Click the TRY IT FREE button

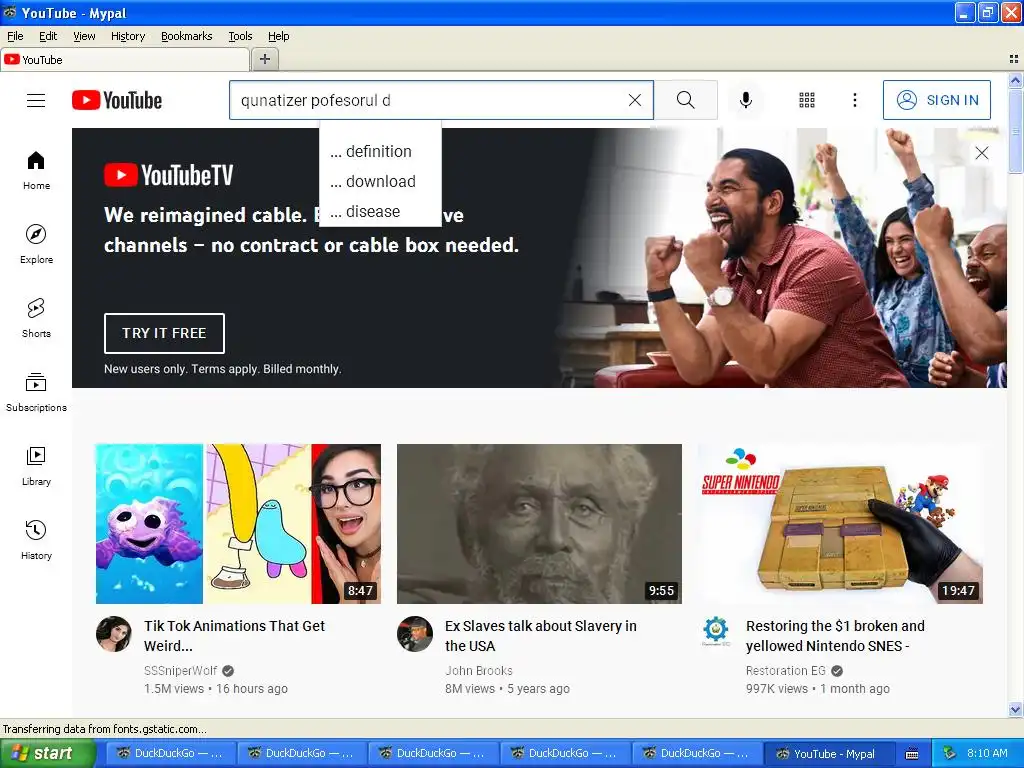pos(164,333)
